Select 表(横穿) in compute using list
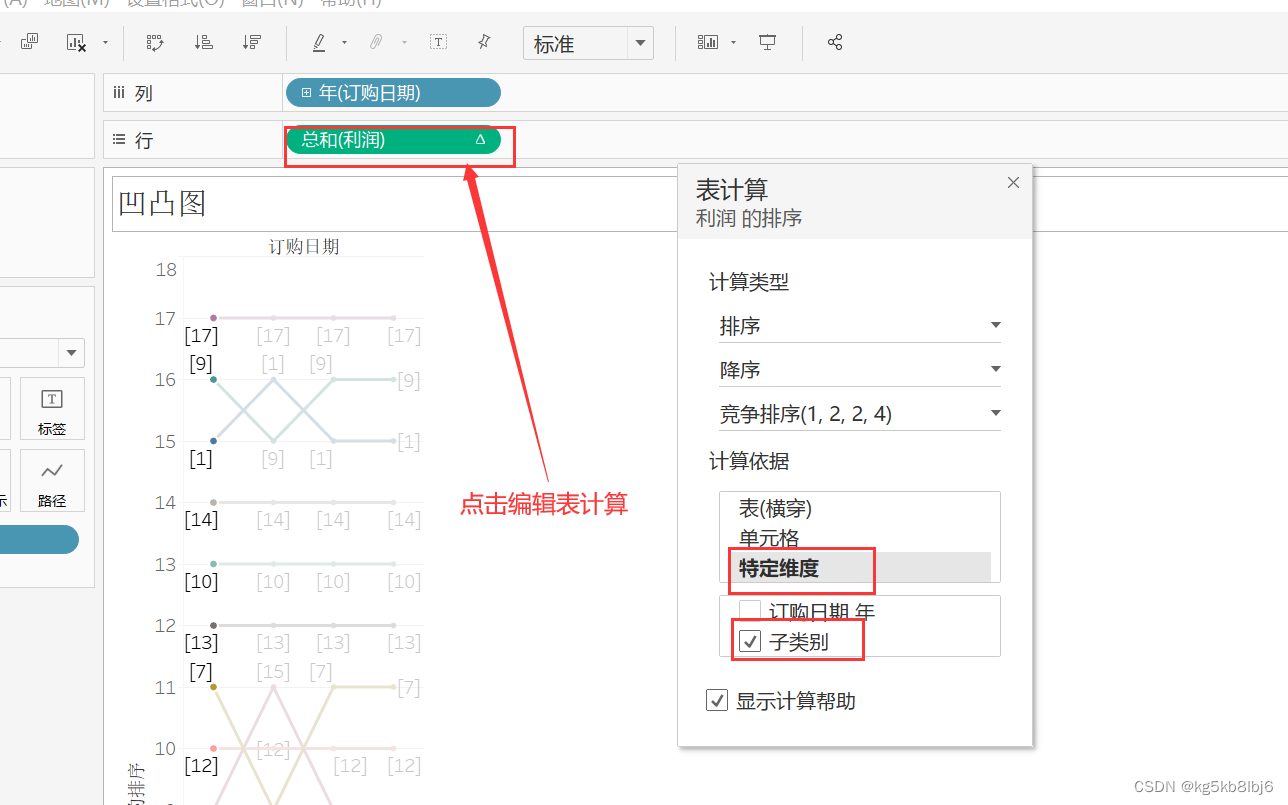The height and width of the screenshot is (805, 1288). [775, 510]
